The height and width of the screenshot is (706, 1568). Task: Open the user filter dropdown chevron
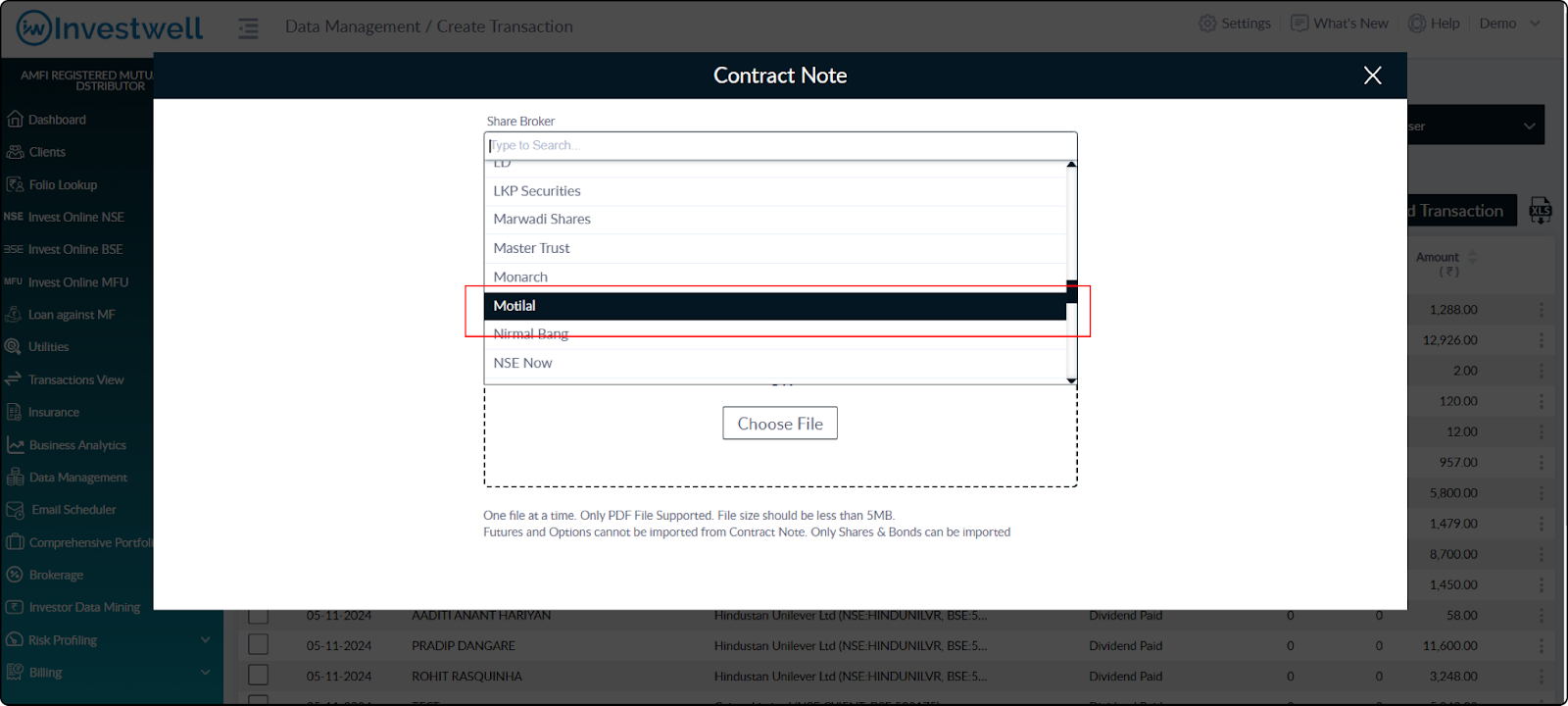coord(1529,126)
